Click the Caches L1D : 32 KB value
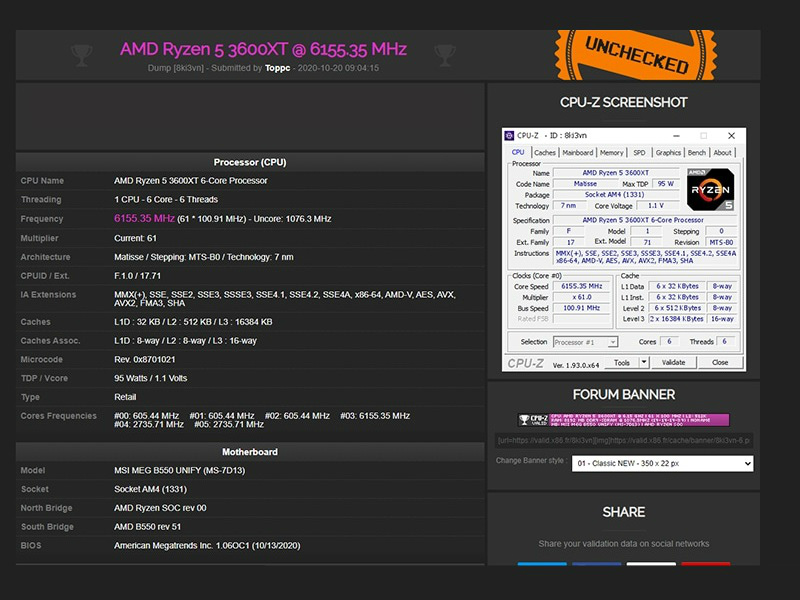Image resolution: width=800 pixels, height=600 pixels. click(193, 322)
